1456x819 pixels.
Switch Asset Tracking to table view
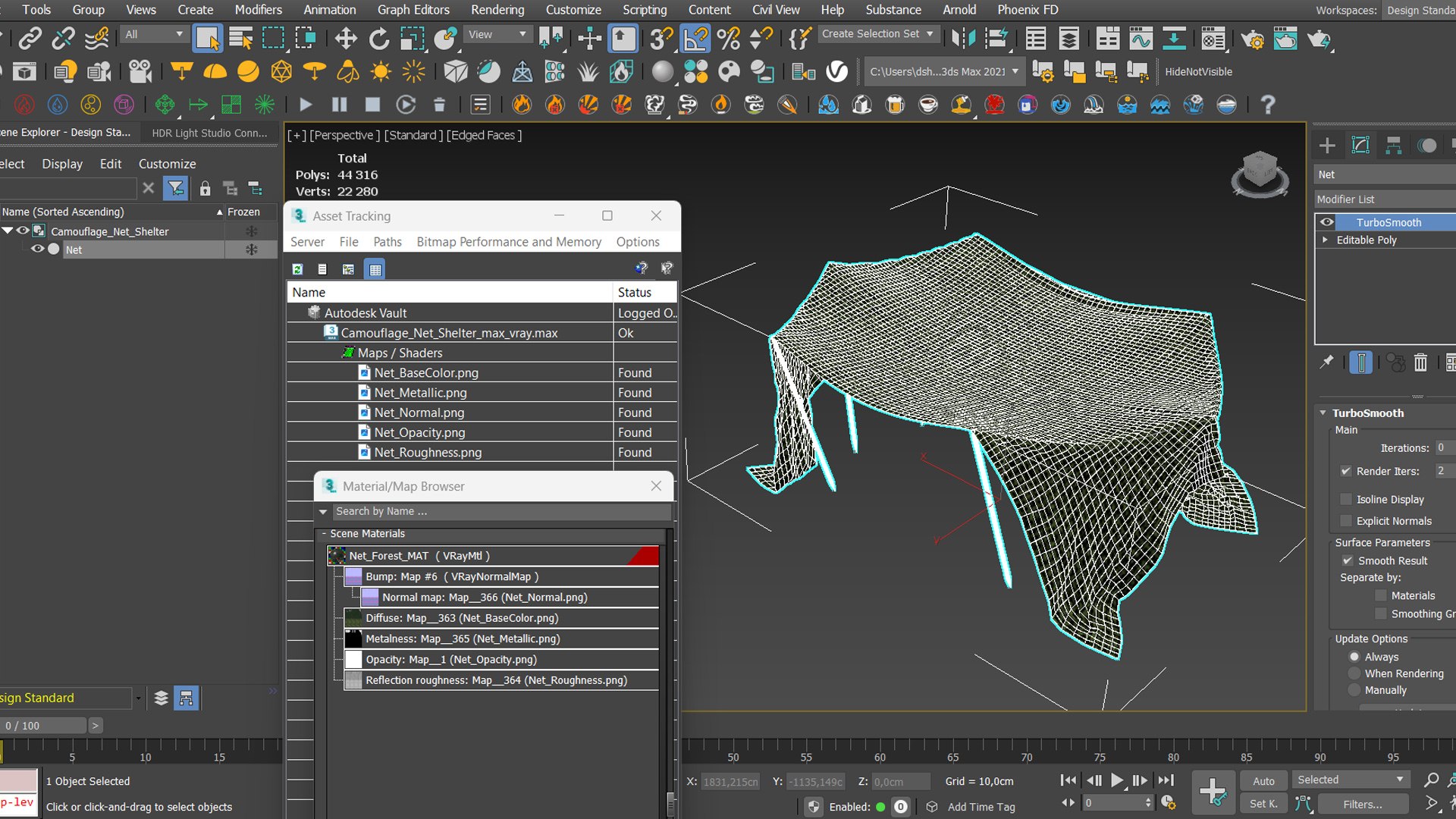point(375,269)
